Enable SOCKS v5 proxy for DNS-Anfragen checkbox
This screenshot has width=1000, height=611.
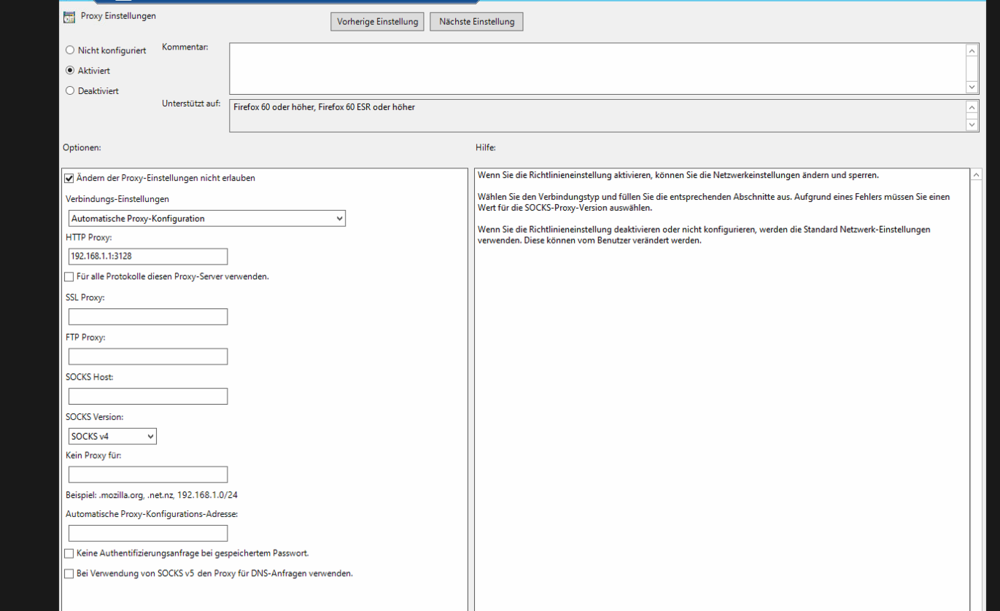click(69, 574)
